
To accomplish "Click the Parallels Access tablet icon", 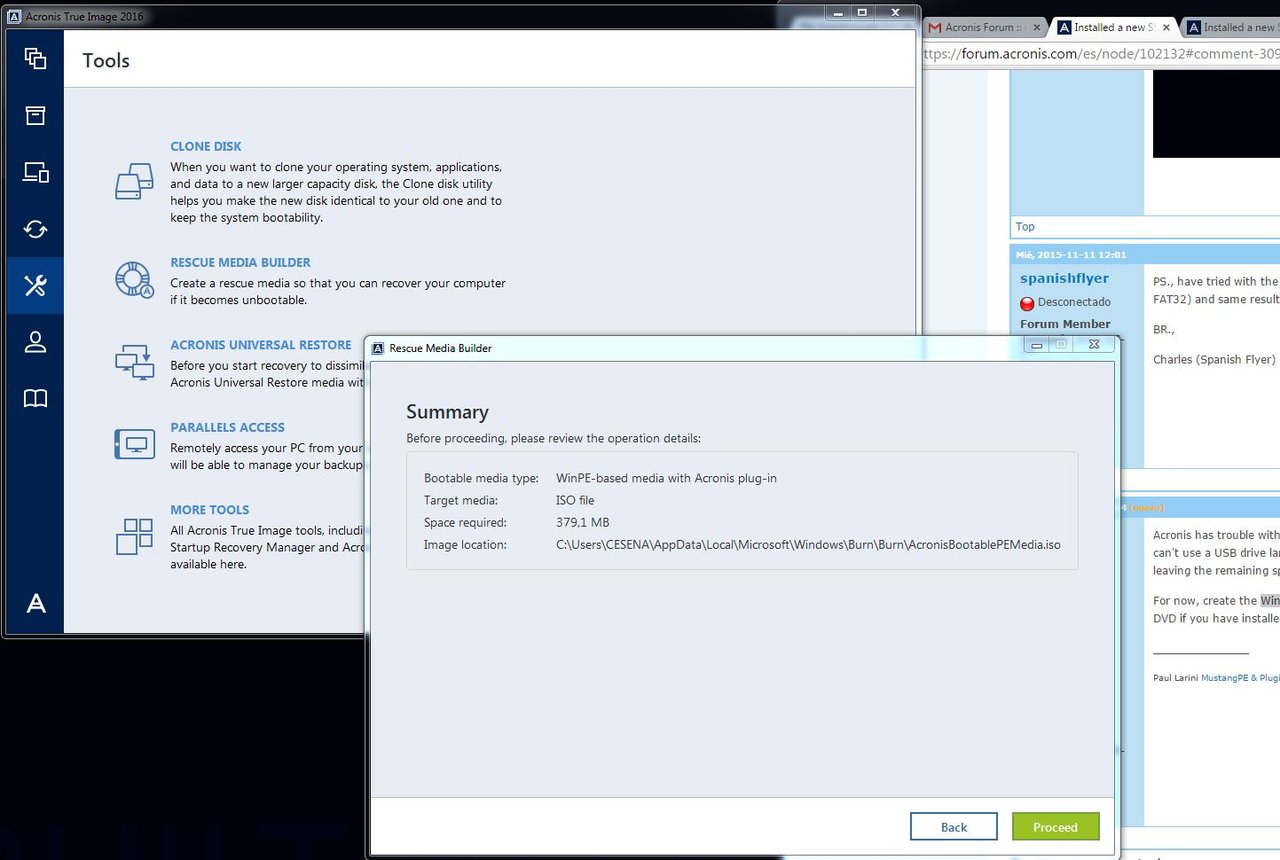I will [134, 443].
